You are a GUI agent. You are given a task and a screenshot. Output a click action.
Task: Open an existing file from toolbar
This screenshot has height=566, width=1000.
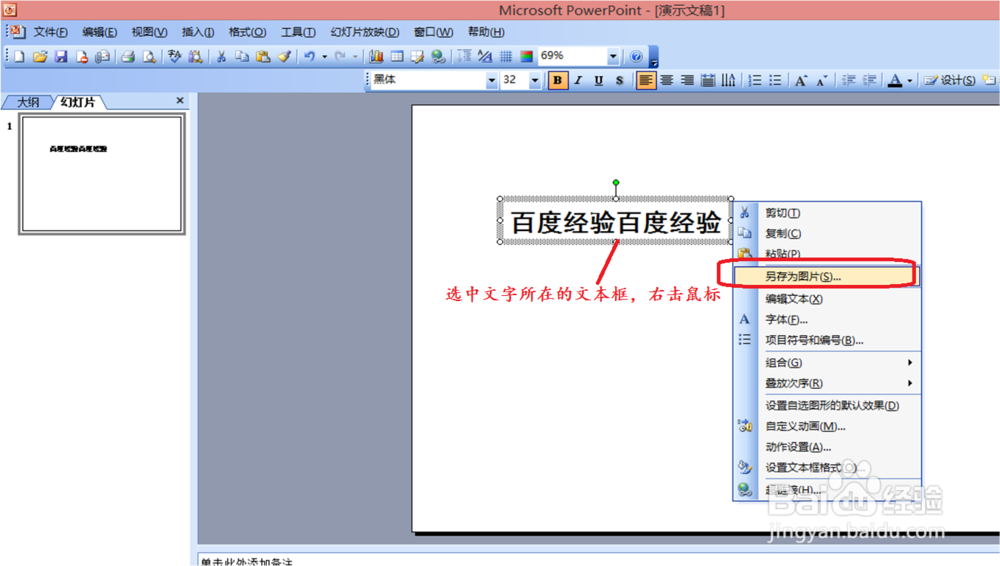(x=40, y=57)
